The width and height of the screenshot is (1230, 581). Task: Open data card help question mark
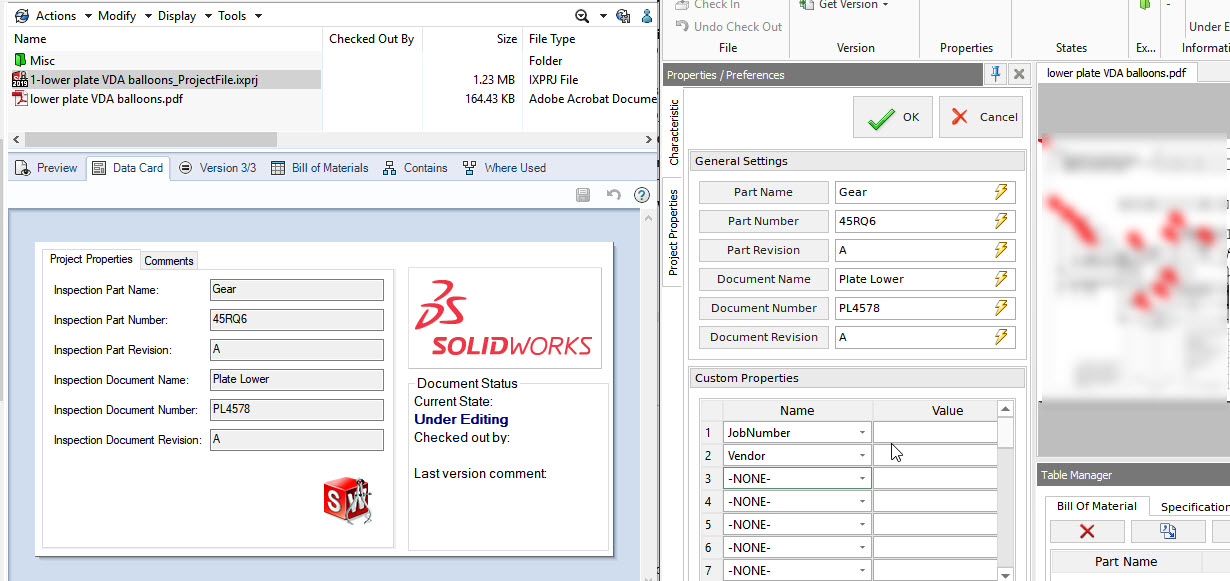(x=640, y=194)
